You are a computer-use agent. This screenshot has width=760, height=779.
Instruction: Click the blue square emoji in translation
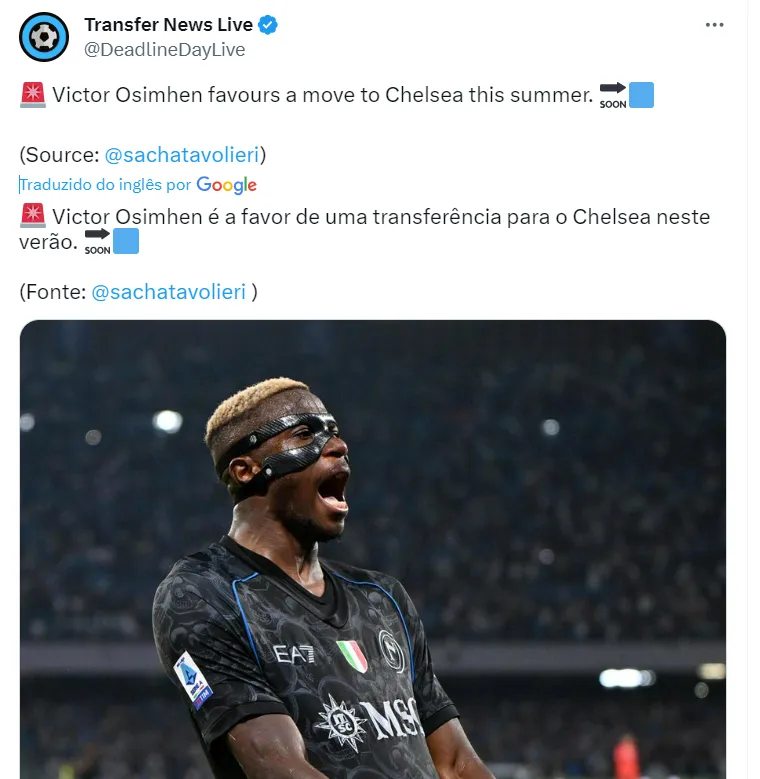(x=126, y=241)
